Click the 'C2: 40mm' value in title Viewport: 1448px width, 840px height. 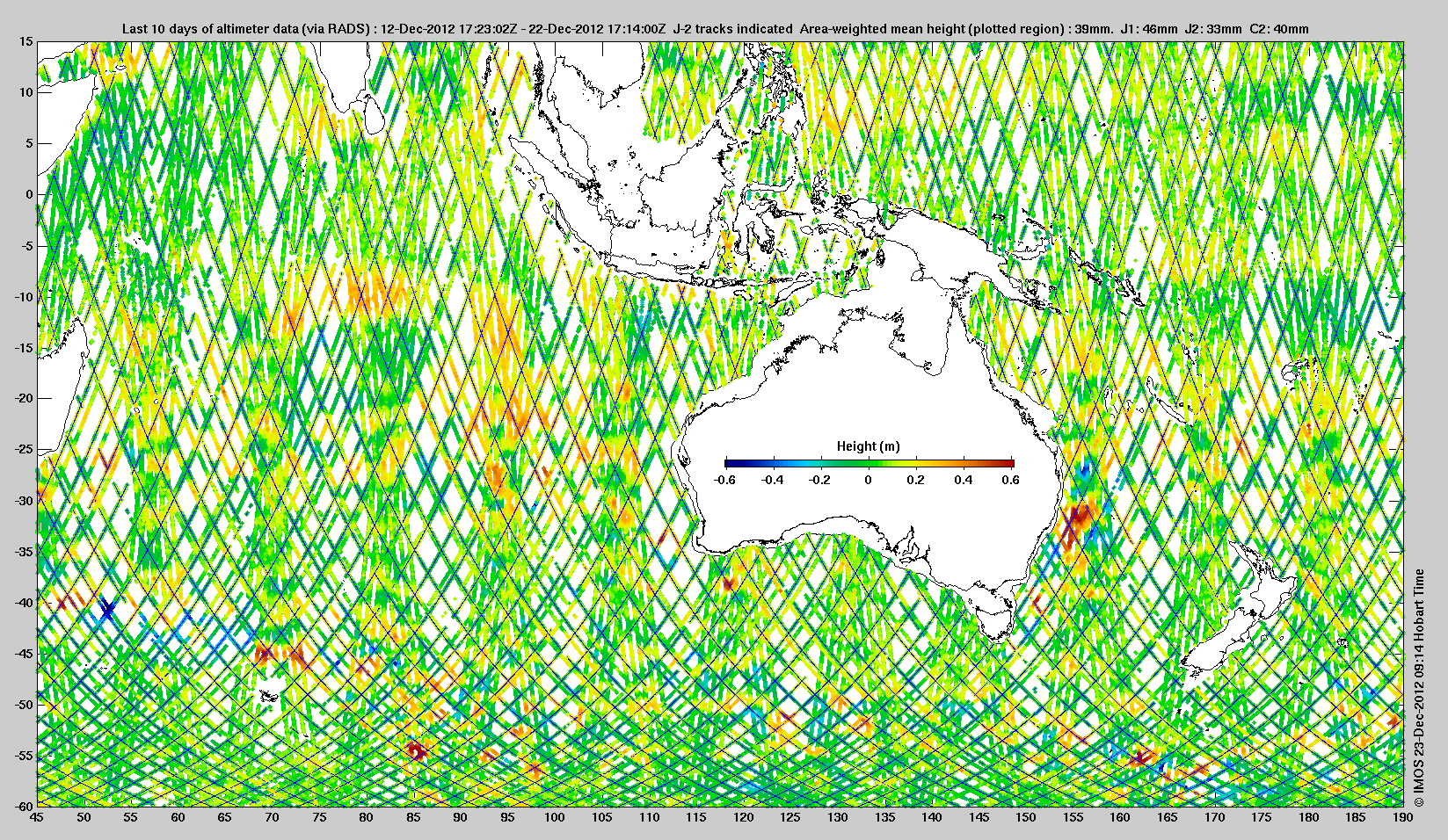tap(1279, 29)
